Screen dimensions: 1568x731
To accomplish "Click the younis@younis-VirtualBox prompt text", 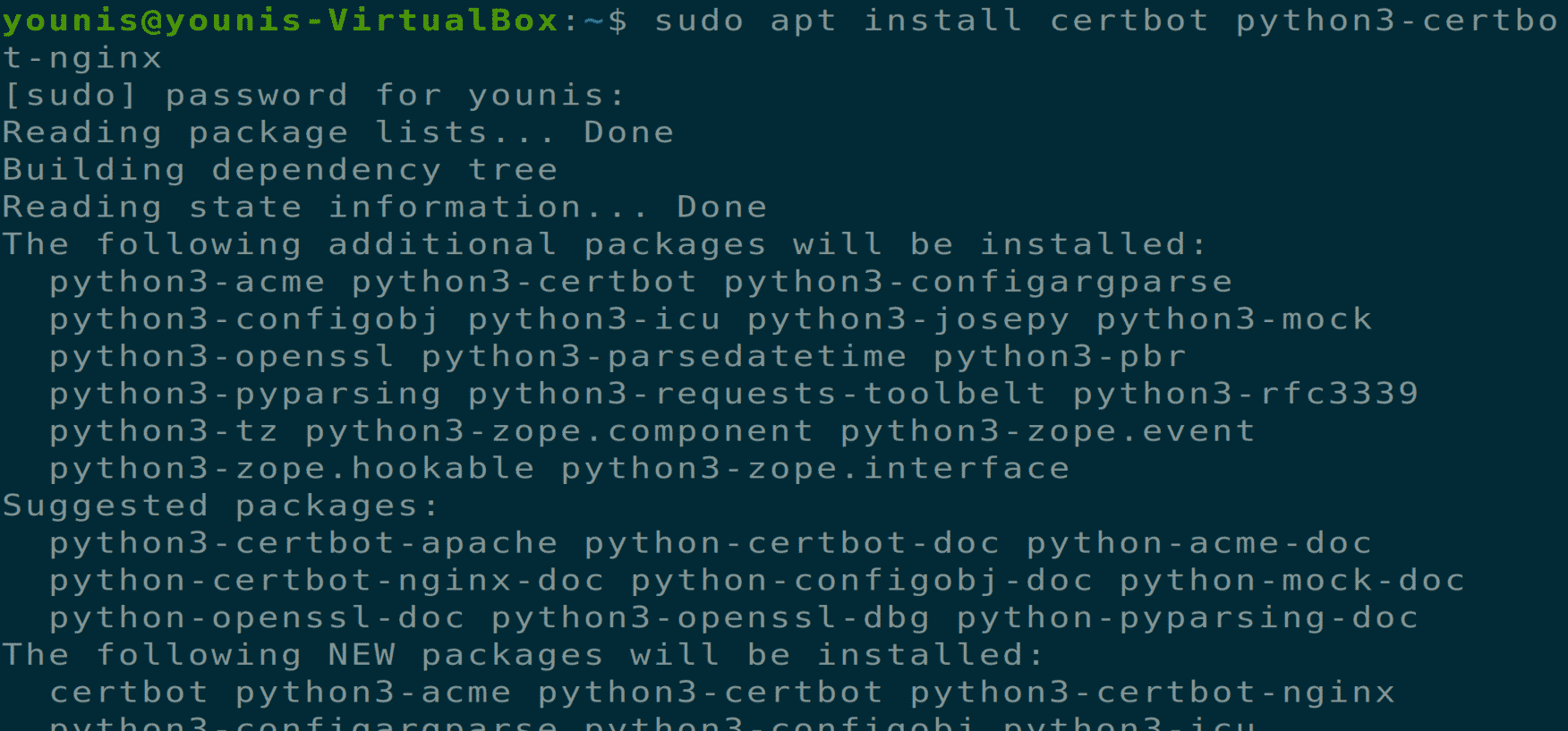I will click(x=279, y=21).
